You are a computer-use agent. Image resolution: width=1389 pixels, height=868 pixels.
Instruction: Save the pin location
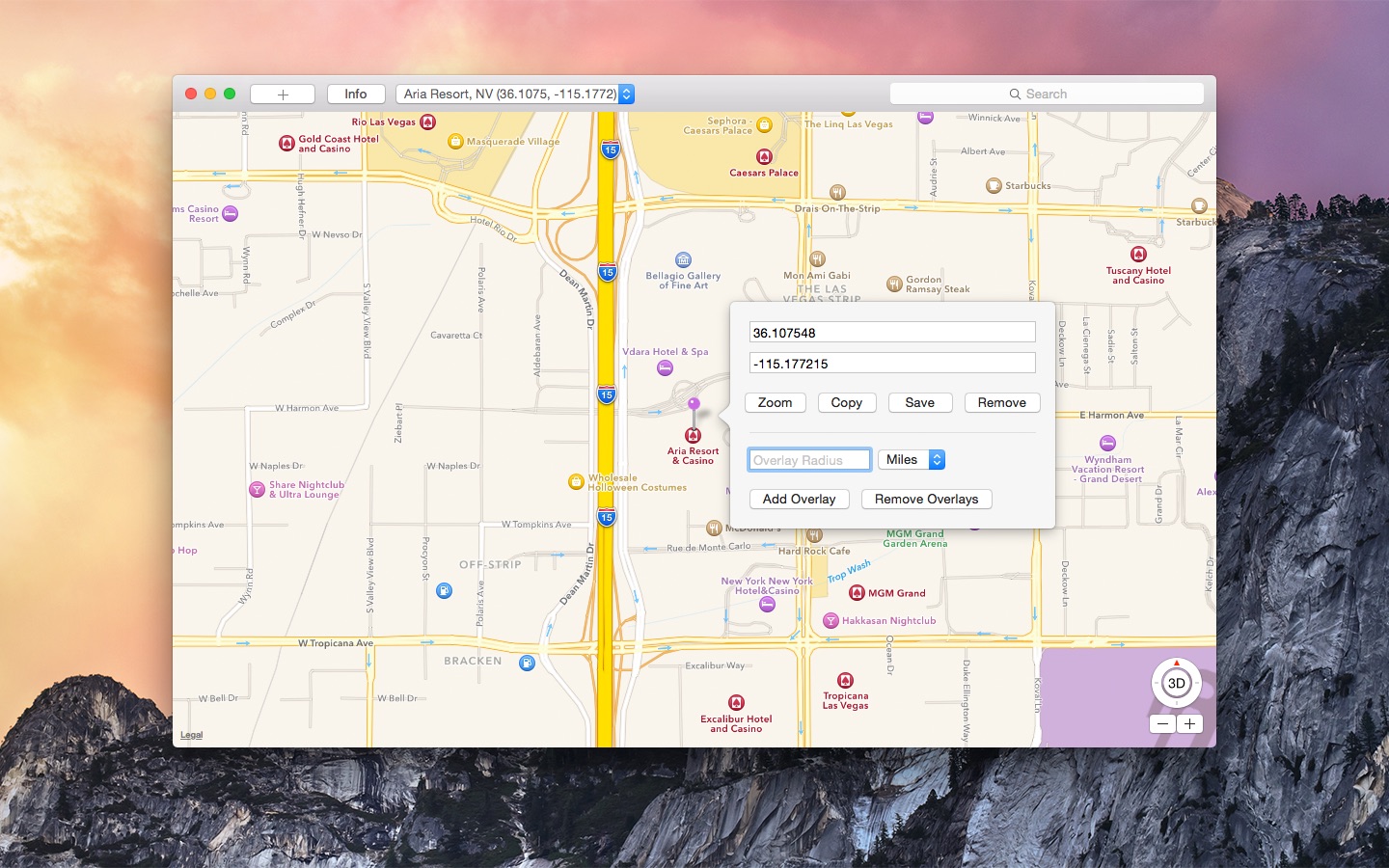pos(920,403)
